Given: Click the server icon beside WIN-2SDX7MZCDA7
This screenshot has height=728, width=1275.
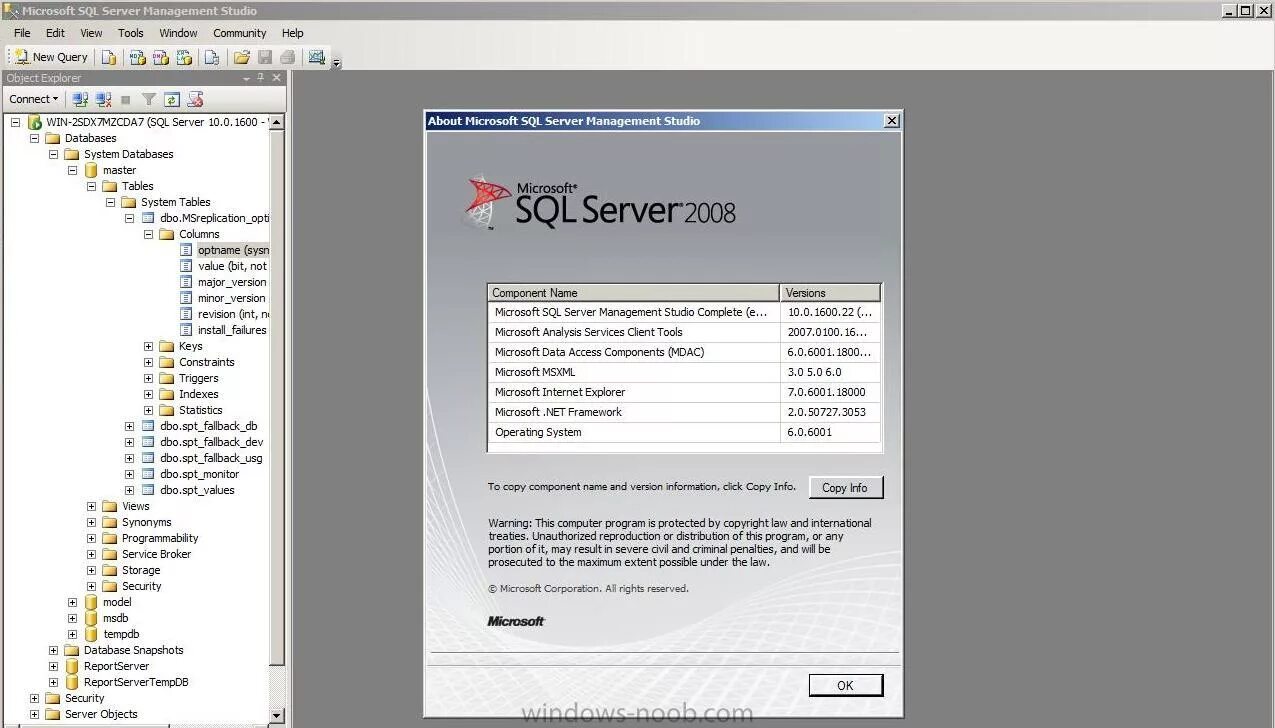Looking at the screenshot, I should 34,122.
